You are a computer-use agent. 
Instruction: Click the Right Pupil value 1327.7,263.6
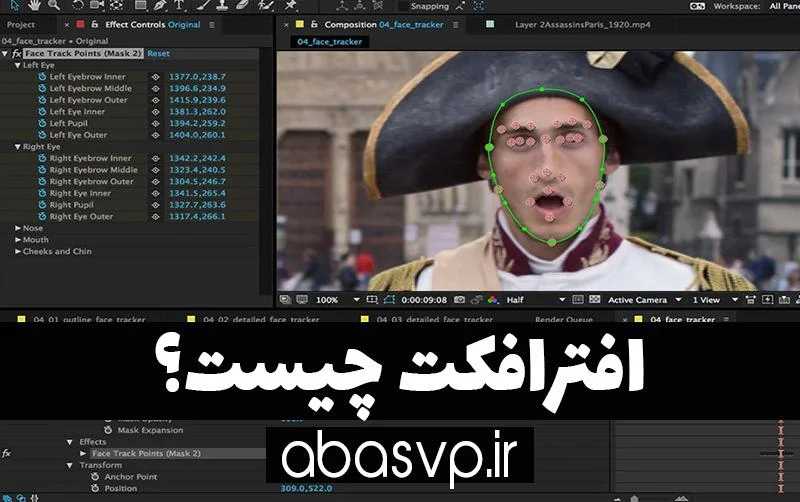click(197, 205)
